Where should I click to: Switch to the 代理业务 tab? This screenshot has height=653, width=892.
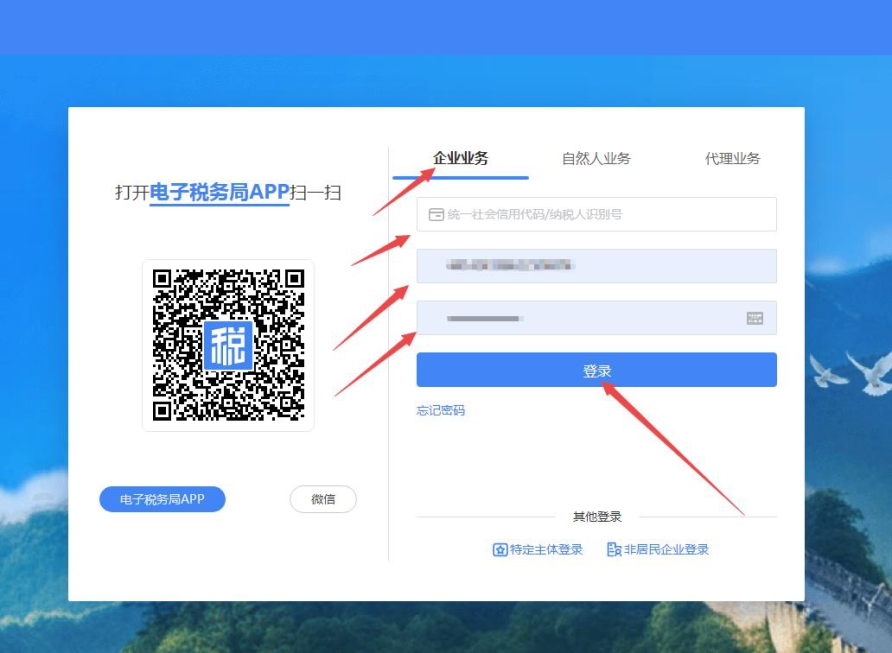coord(732,158)
